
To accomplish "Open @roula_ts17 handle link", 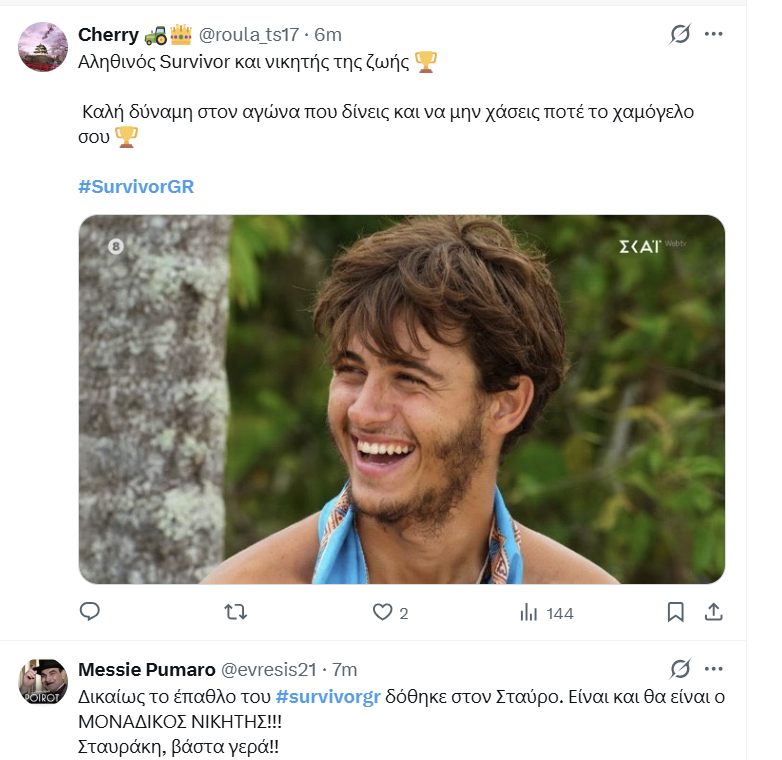I will [x=249, y=35].
